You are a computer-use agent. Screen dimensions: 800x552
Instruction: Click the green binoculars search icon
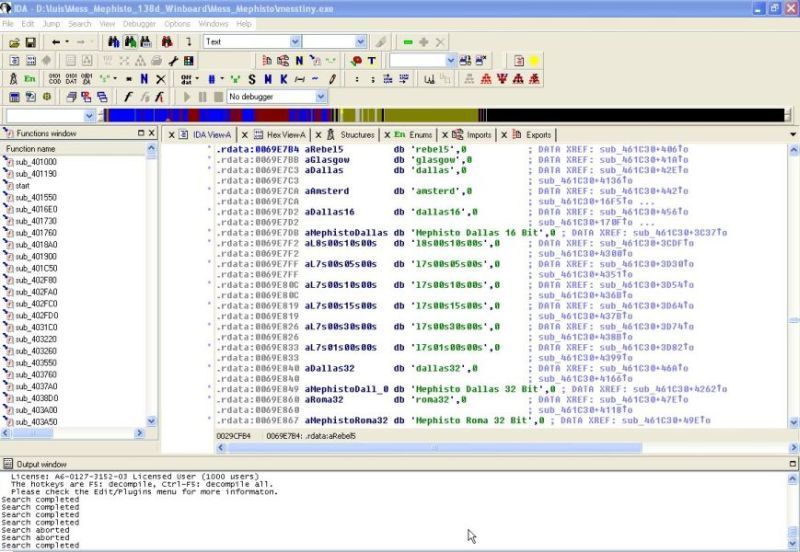pyautogui.click(x=130, y=42)
